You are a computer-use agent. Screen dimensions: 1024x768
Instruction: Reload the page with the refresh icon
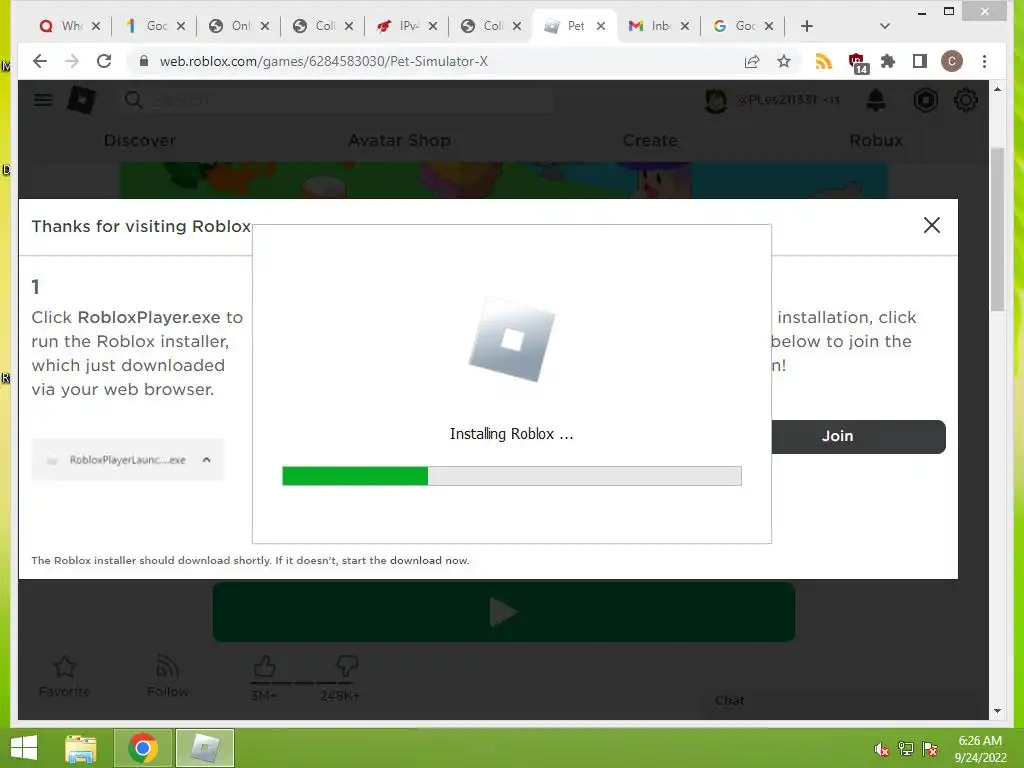(x=104, y=61)
